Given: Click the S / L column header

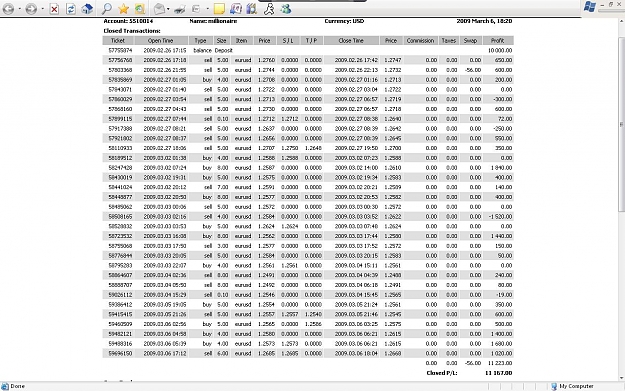Looking at the screenshot, I should click(x=288, y=41).
